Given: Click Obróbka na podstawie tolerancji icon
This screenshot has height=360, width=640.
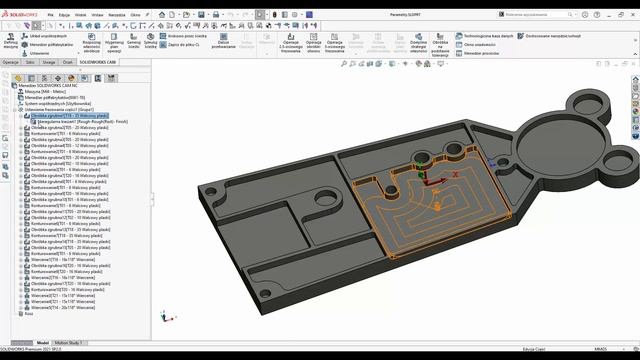Looking at the screenshot, I should tap(440, 45).
